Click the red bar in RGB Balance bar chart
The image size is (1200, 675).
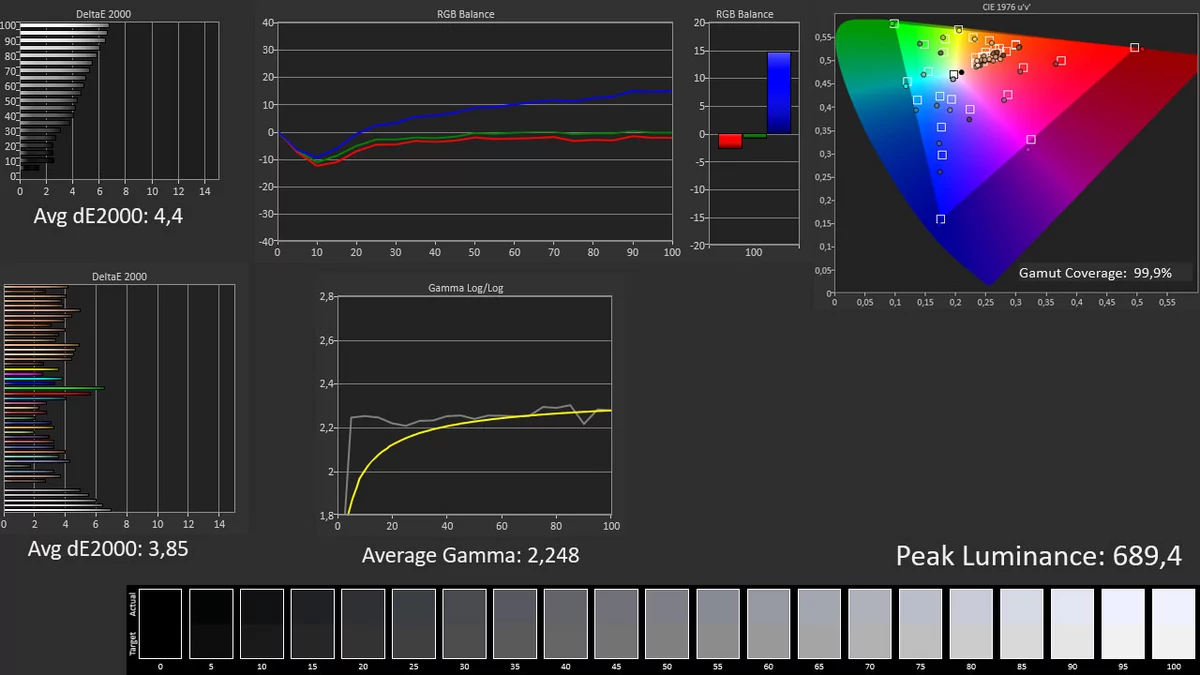pos(730,140)
